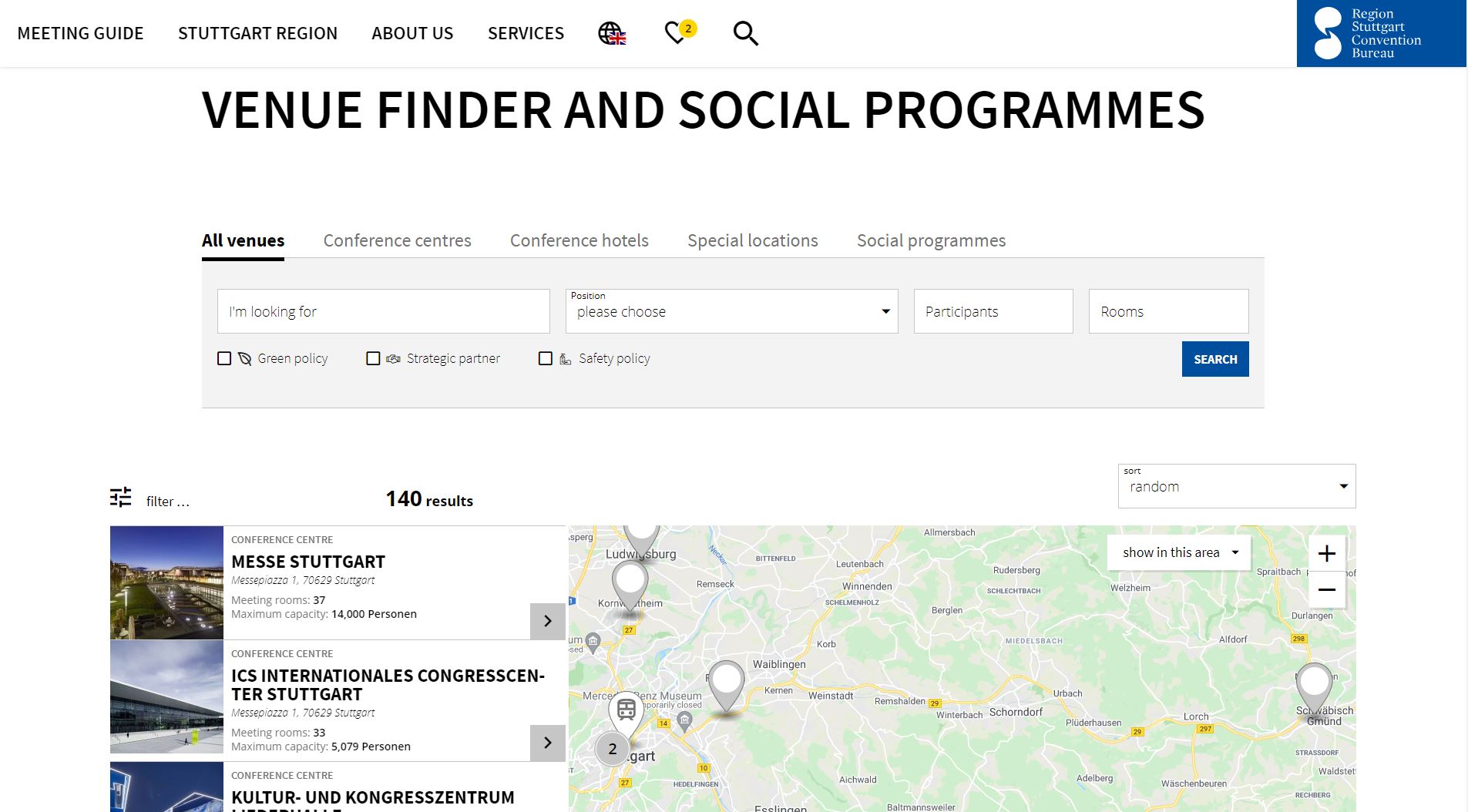Tick the Green policy checkbox

(x=224, y=358)
